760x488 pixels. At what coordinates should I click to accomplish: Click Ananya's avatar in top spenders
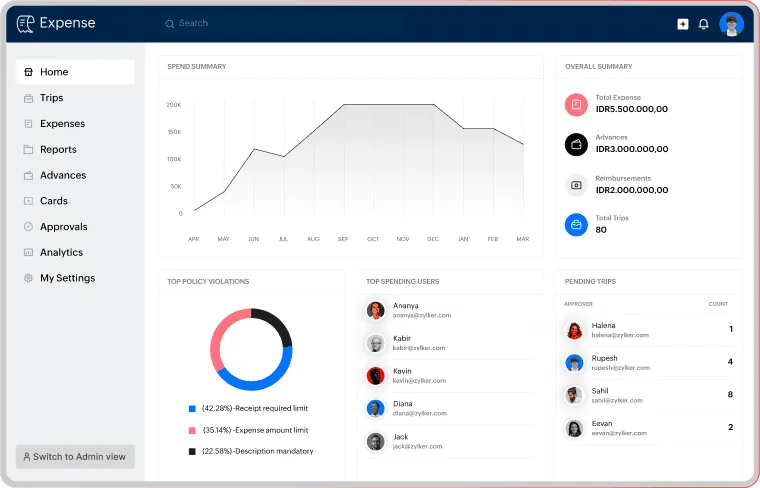click(375, 310)
